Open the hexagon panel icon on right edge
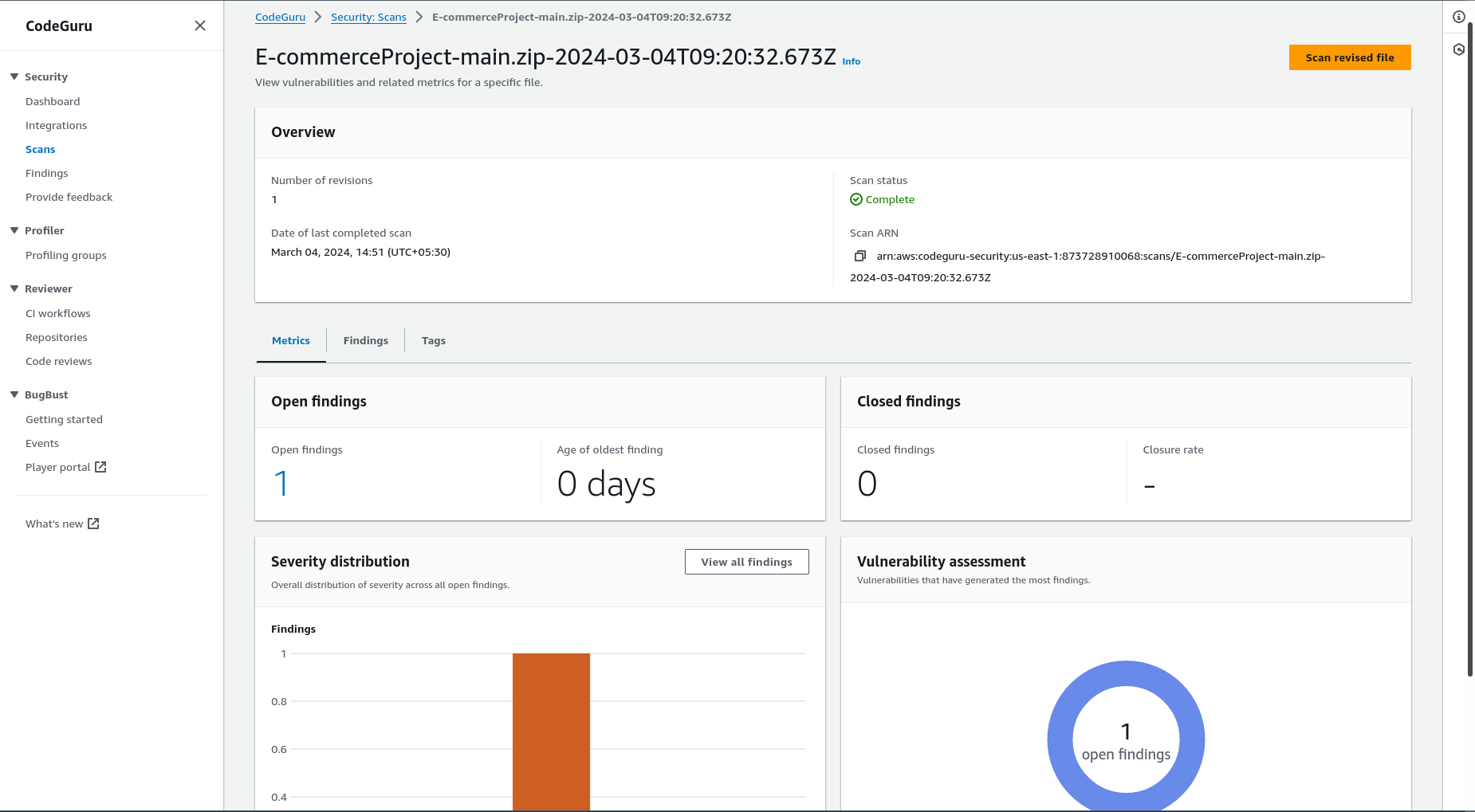1475x812 pixels. pos(1459,49)
